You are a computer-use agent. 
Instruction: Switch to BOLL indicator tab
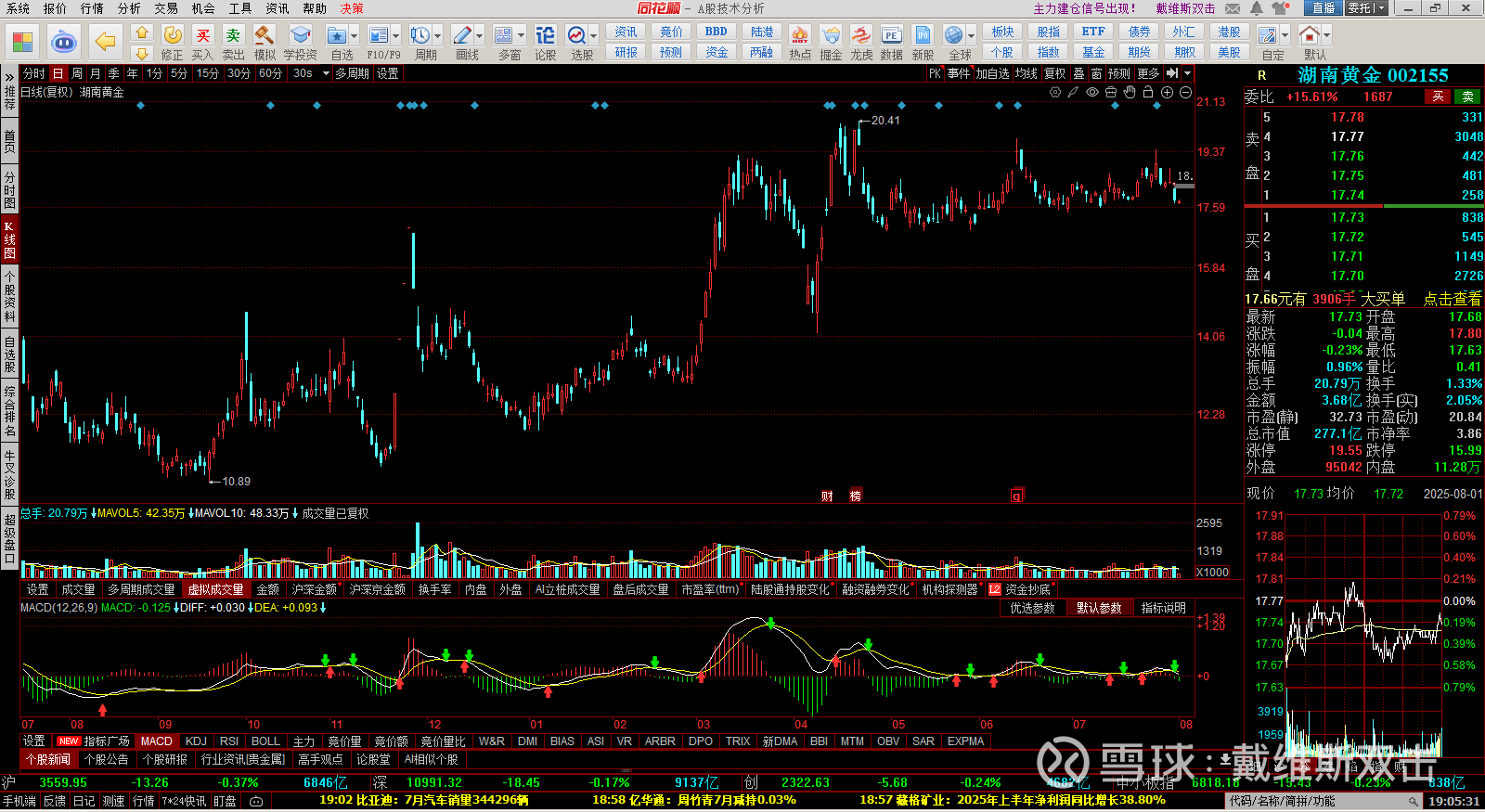tap(265, 741)
